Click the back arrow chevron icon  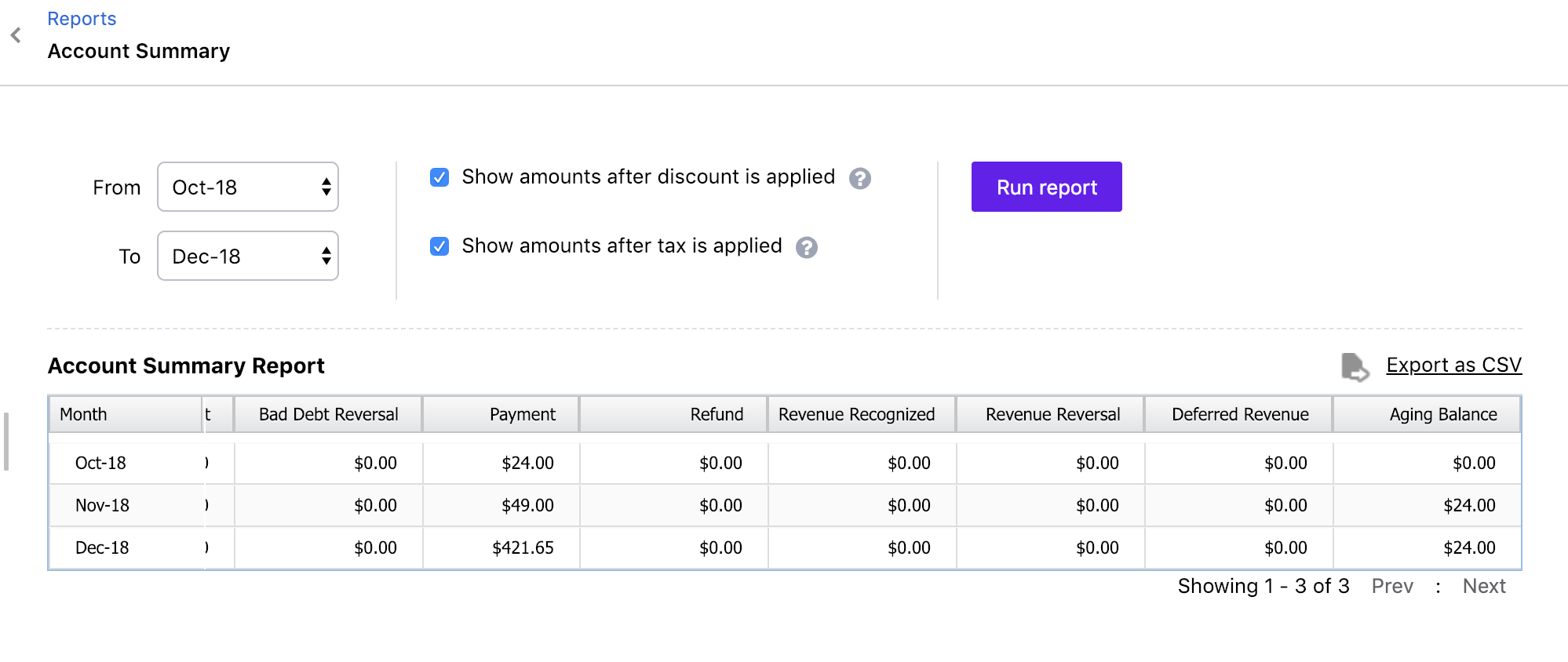click(16, 35)
